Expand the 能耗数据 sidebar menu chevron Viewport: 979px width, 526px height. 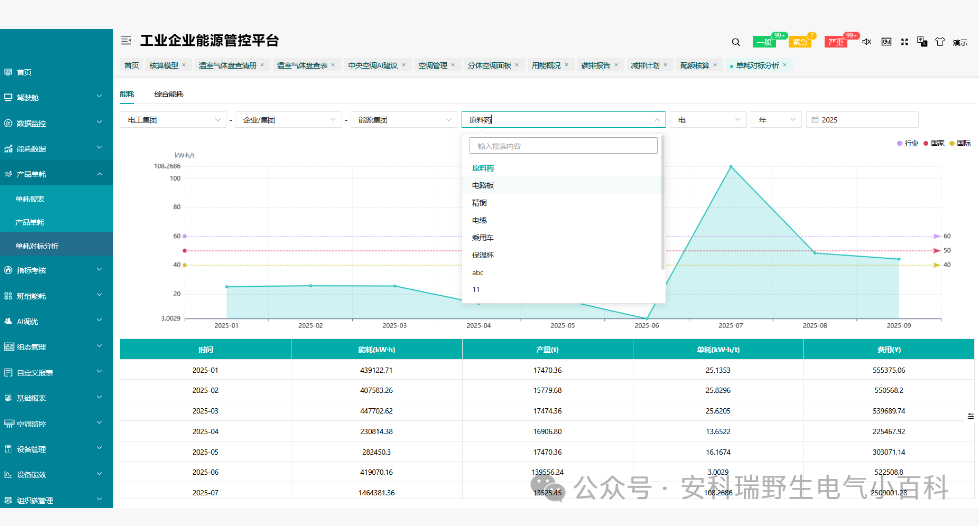99,148
